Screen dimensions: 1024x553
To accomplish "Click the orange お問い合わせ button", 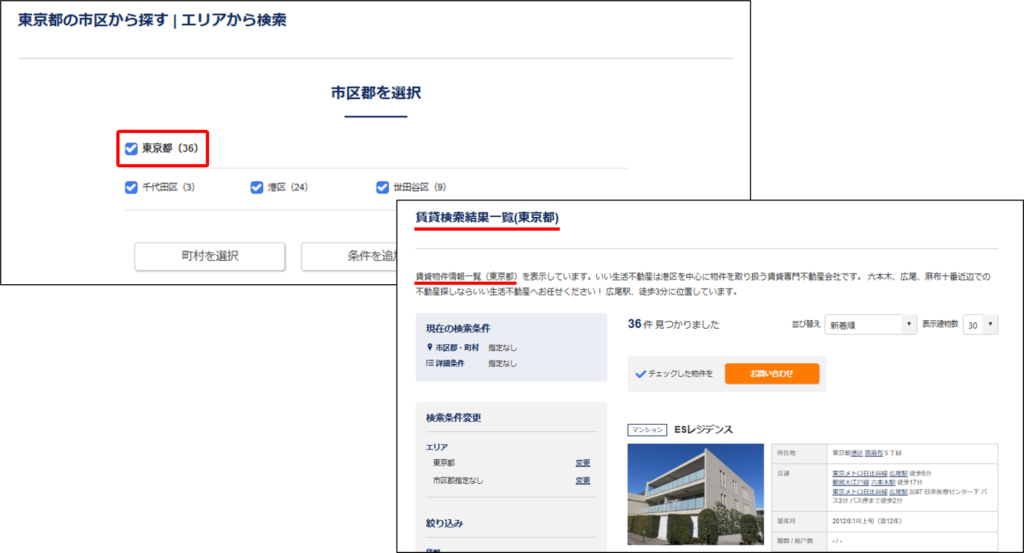I will (771, 373).
